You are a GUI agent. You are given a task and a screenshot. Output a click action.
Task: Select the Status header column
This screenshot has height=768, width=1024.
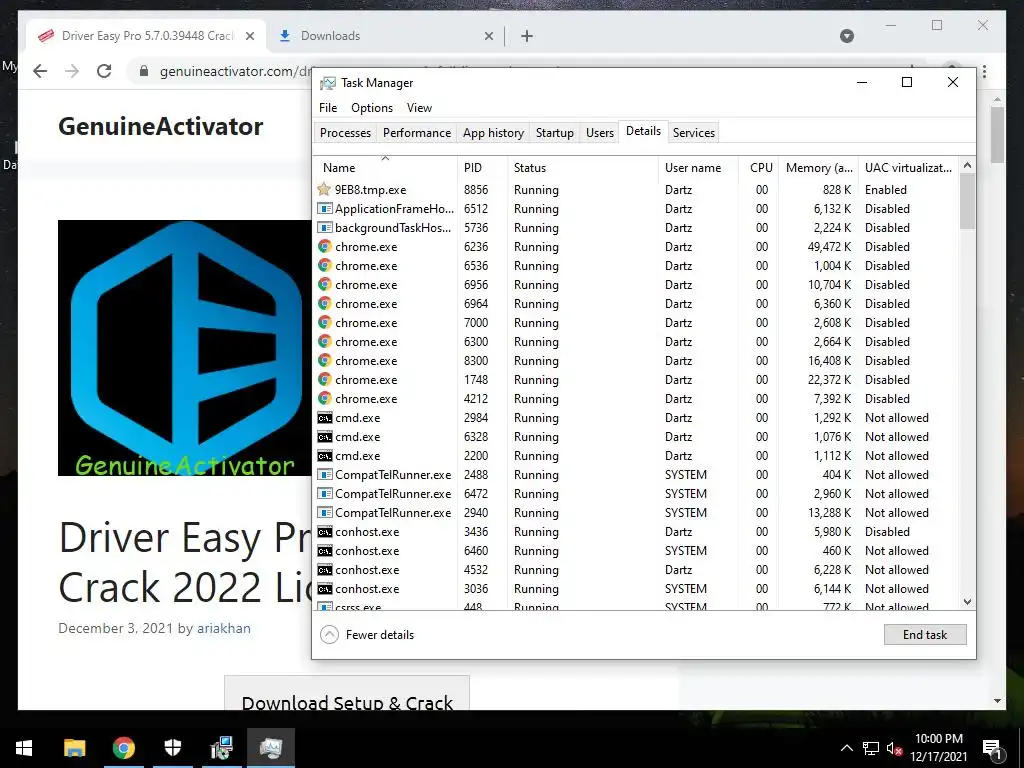[x=583, y=167]
